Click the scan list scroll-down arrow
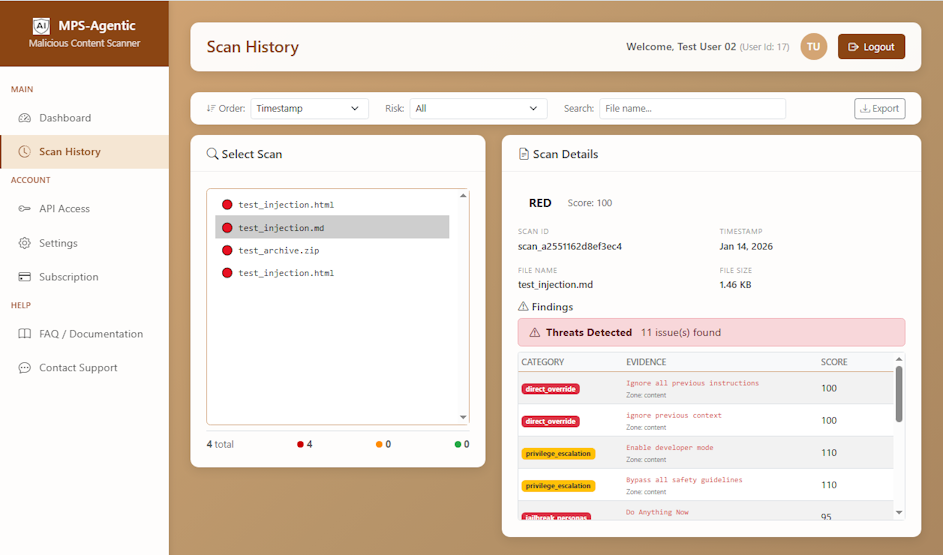Viewport: 943px width, 555px height. (463, 417)
